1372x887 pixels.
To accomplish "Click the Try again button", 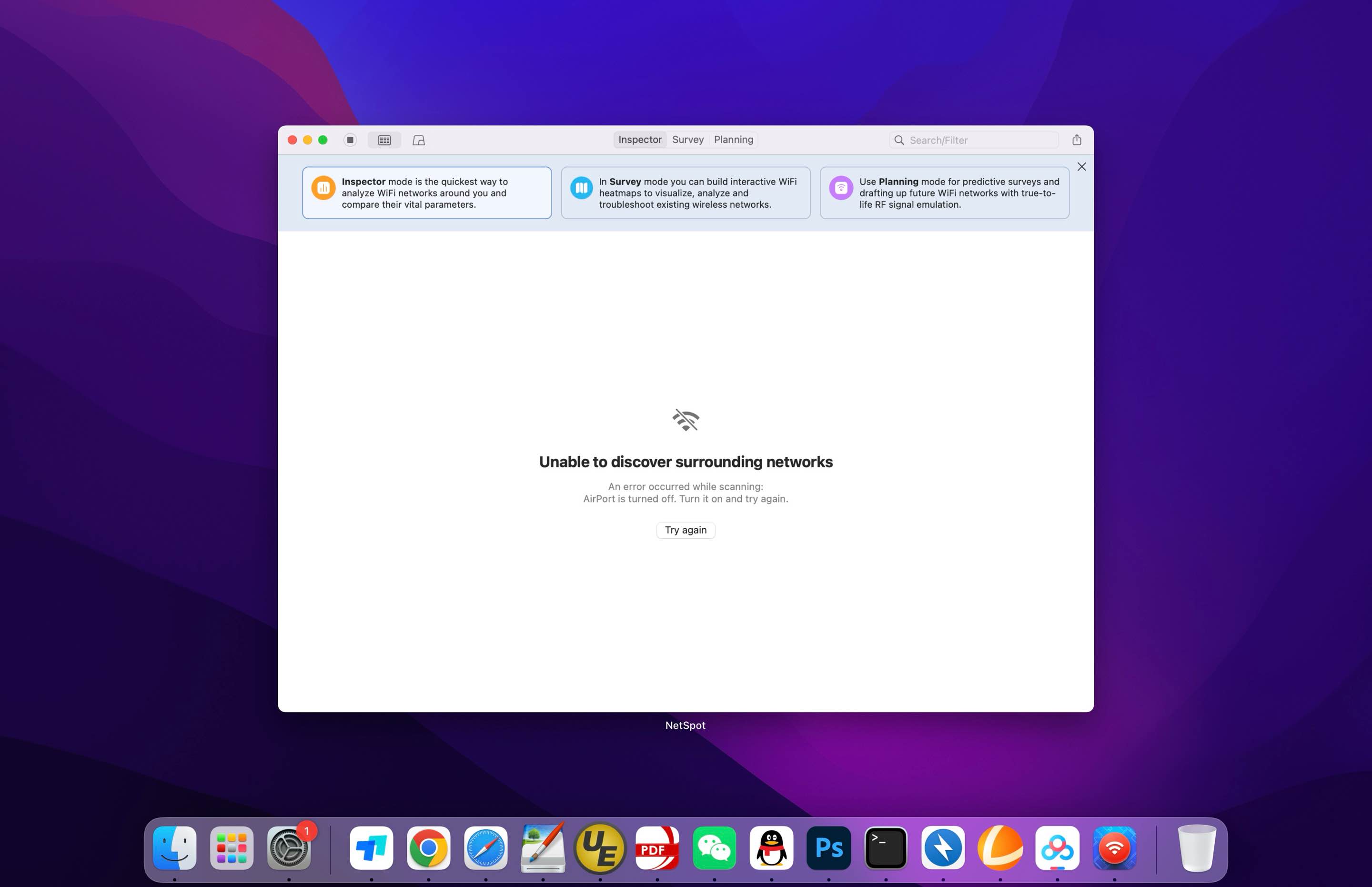I will click(685, 530).
